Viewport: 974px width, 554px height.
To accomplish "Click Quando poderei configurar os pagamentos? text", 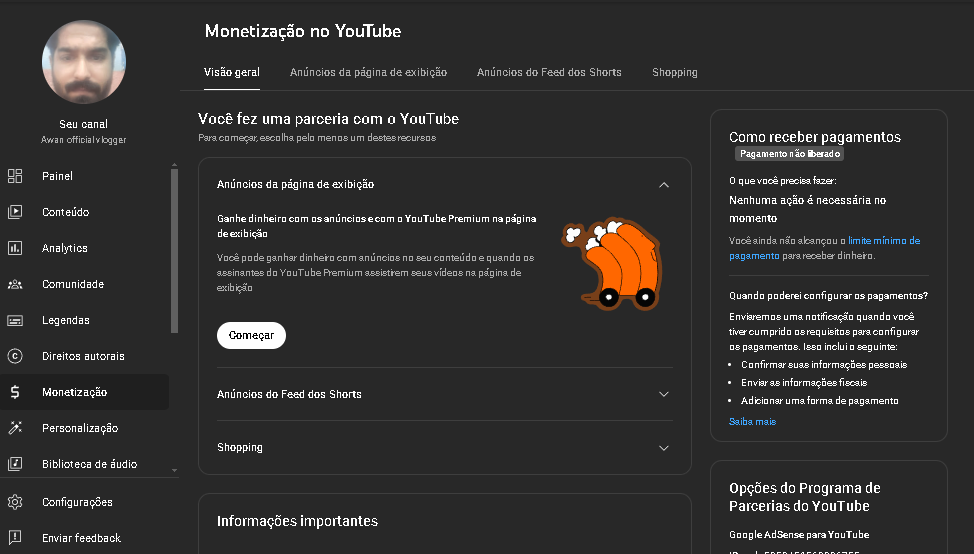I will pyautogui.click(x=828, y=296).
